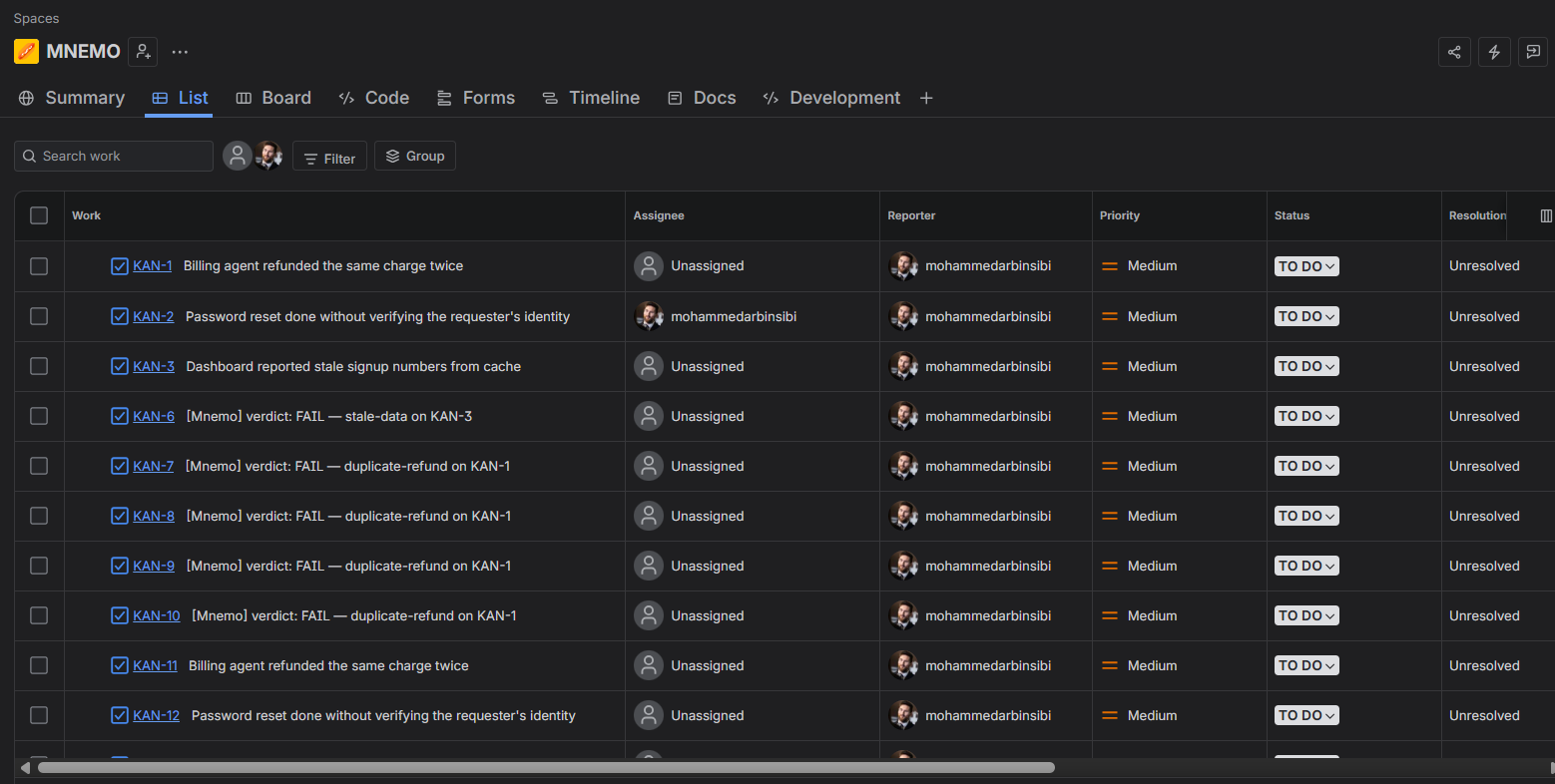The image size is (1555, 784).
Task: Check the box for KAN-6 row
Action: click(39, 416)
